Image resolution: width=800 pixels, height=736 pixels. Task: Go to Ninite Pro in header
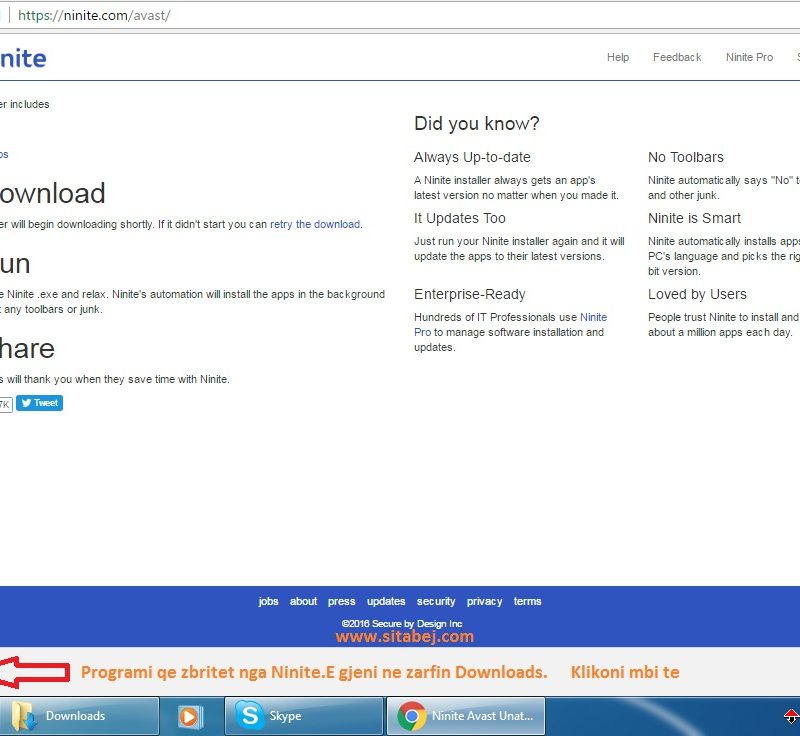tap(749, 57)
